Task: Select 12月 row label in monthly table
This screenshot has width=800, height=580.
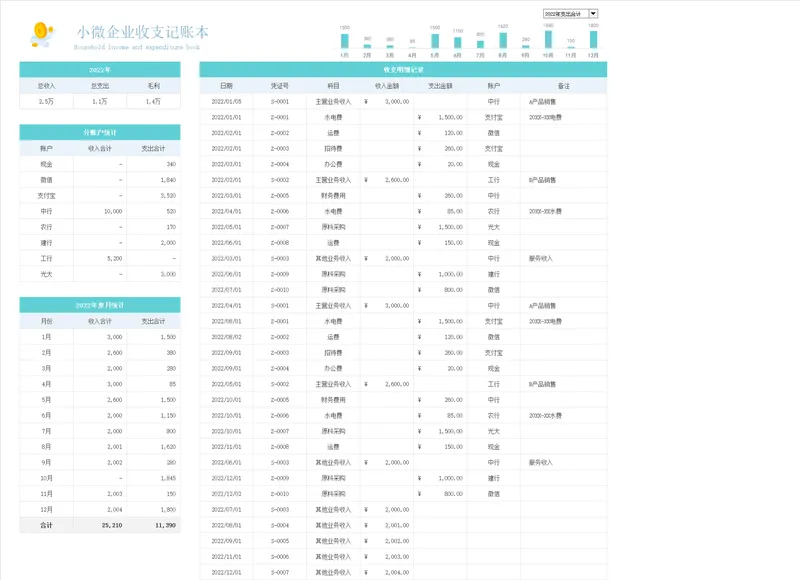Action: click(x=46, y=510)
